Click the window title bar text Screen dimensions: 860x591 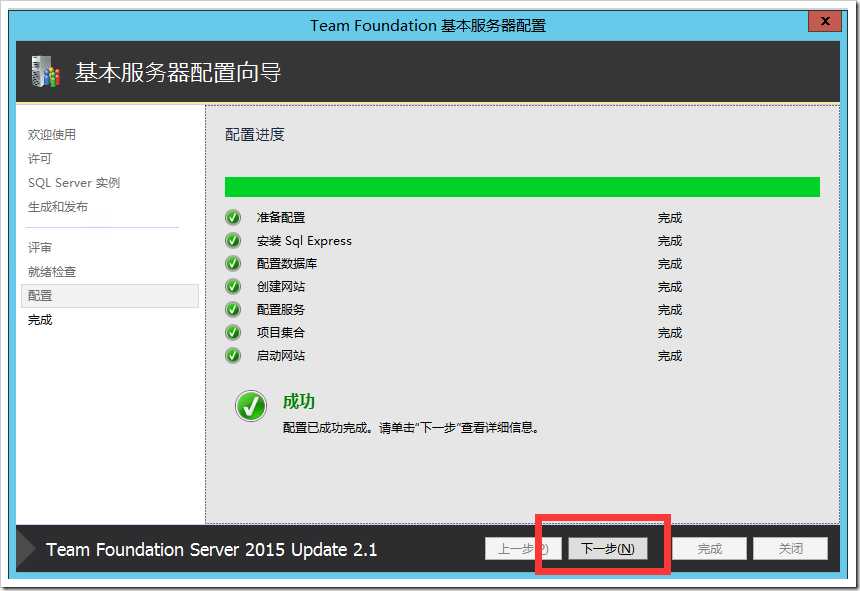pos(428,26)
